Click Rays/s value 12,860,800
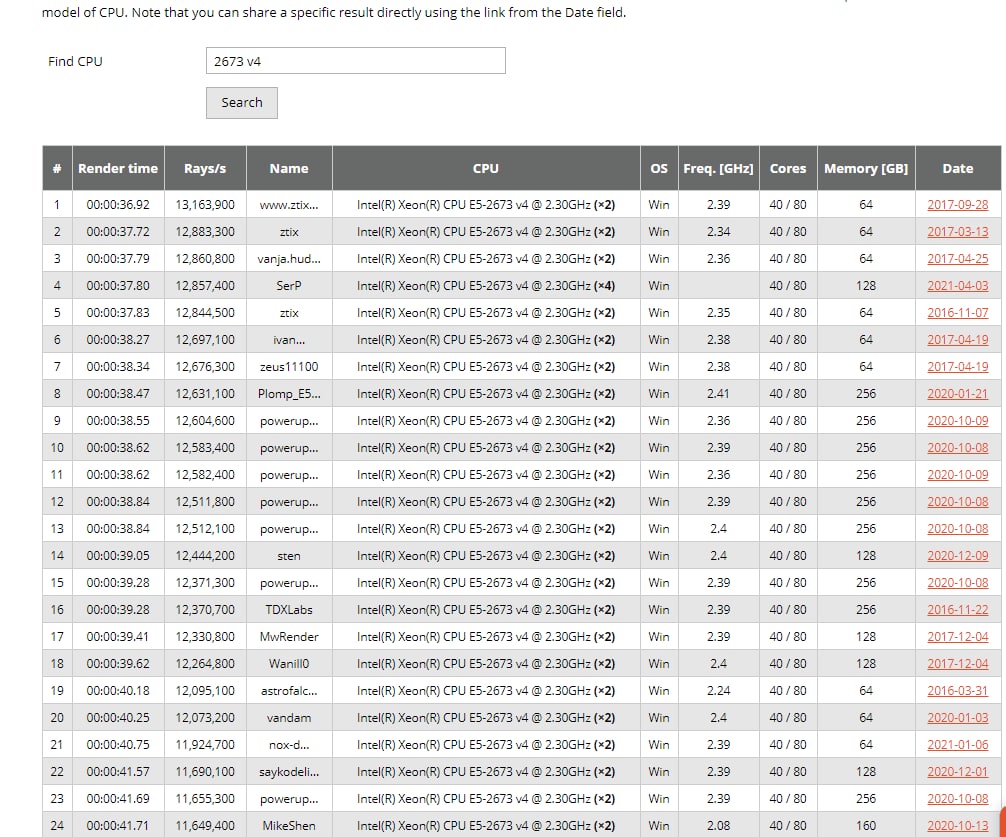 tap(205, 258)
